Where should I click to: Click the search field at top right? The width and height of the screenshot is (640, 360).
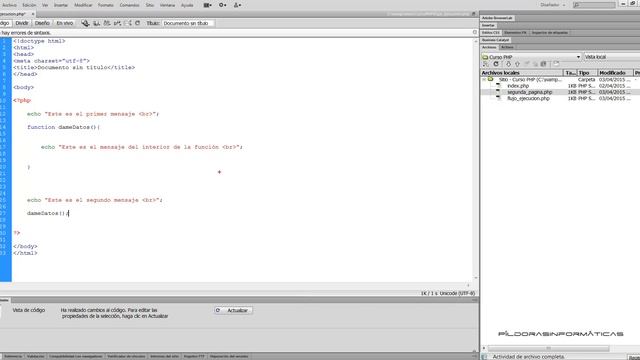tap(594, 5)
